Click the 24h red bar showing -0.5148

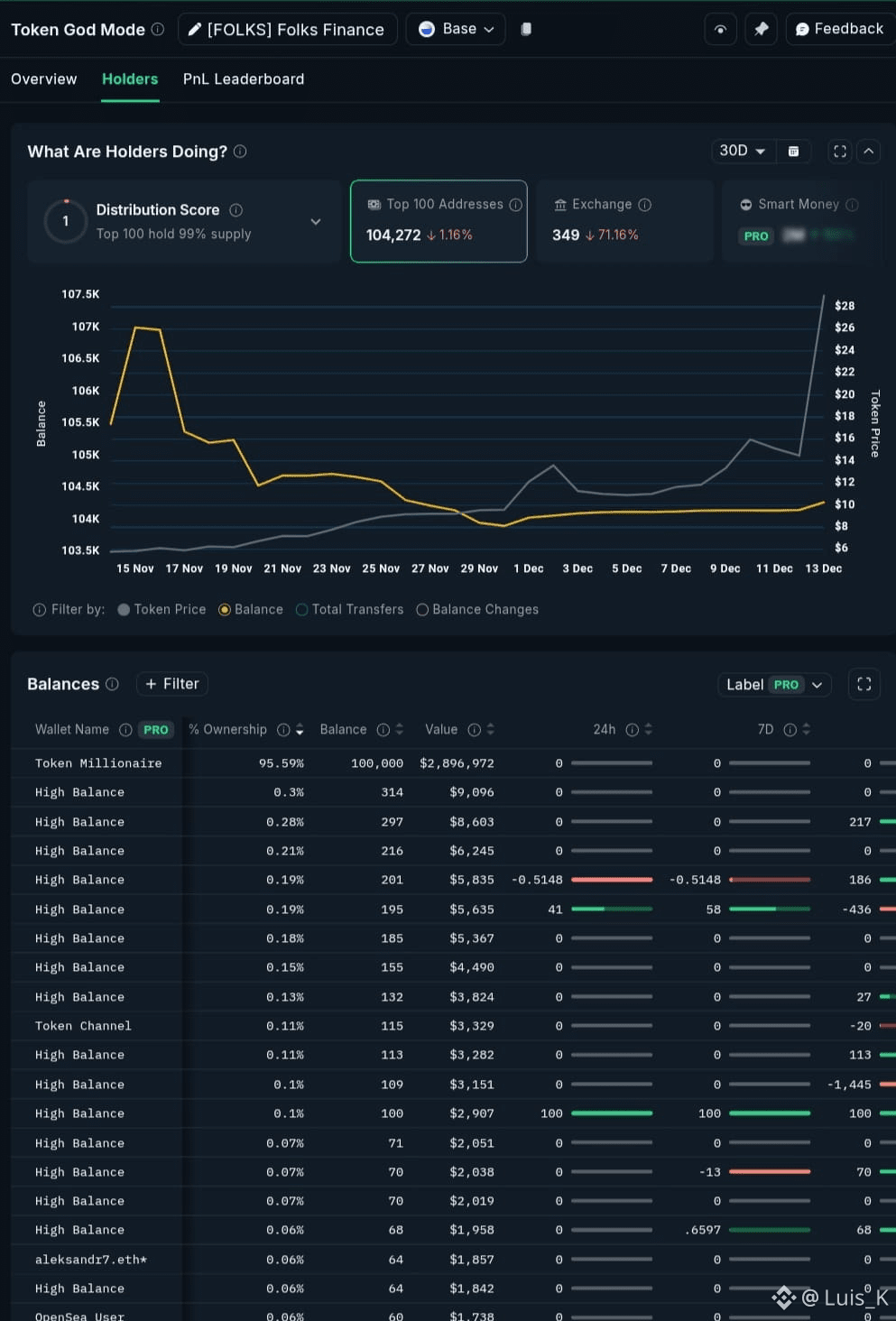tap(612, 880)
